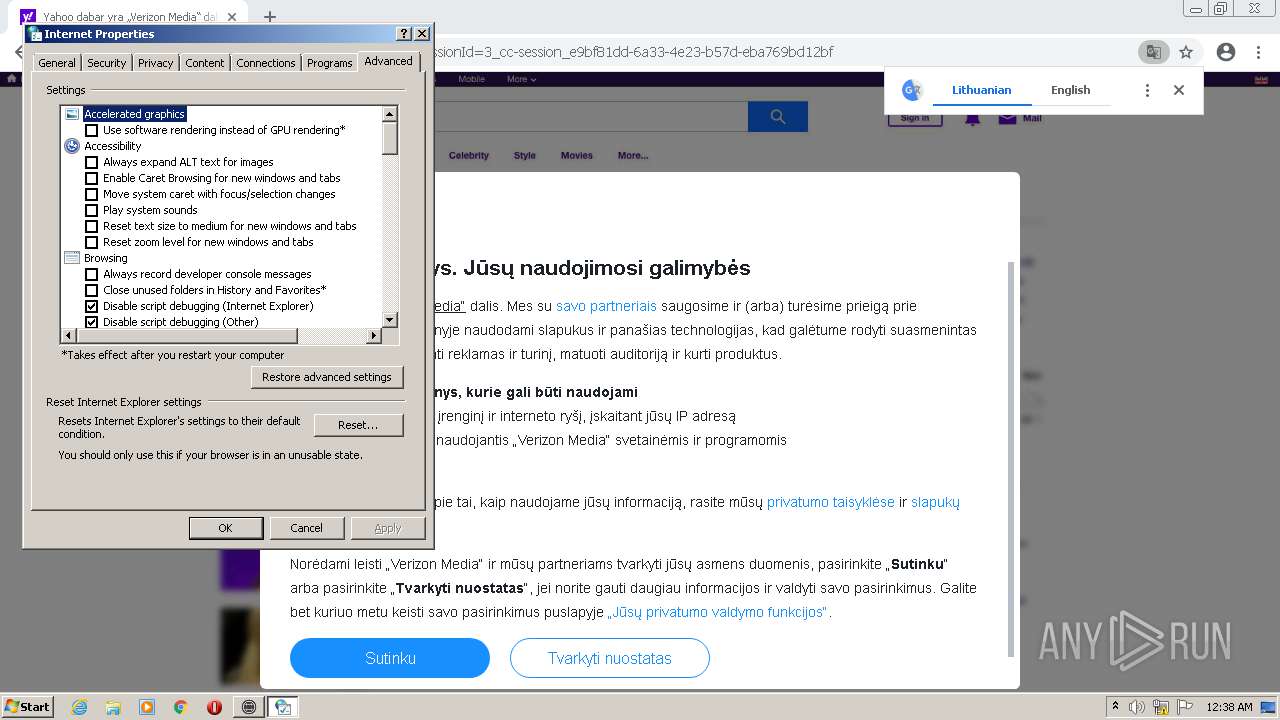Click settings list scroll-up arrow
Viewport: 1280px width, 720px height.
tap(390, 114)
